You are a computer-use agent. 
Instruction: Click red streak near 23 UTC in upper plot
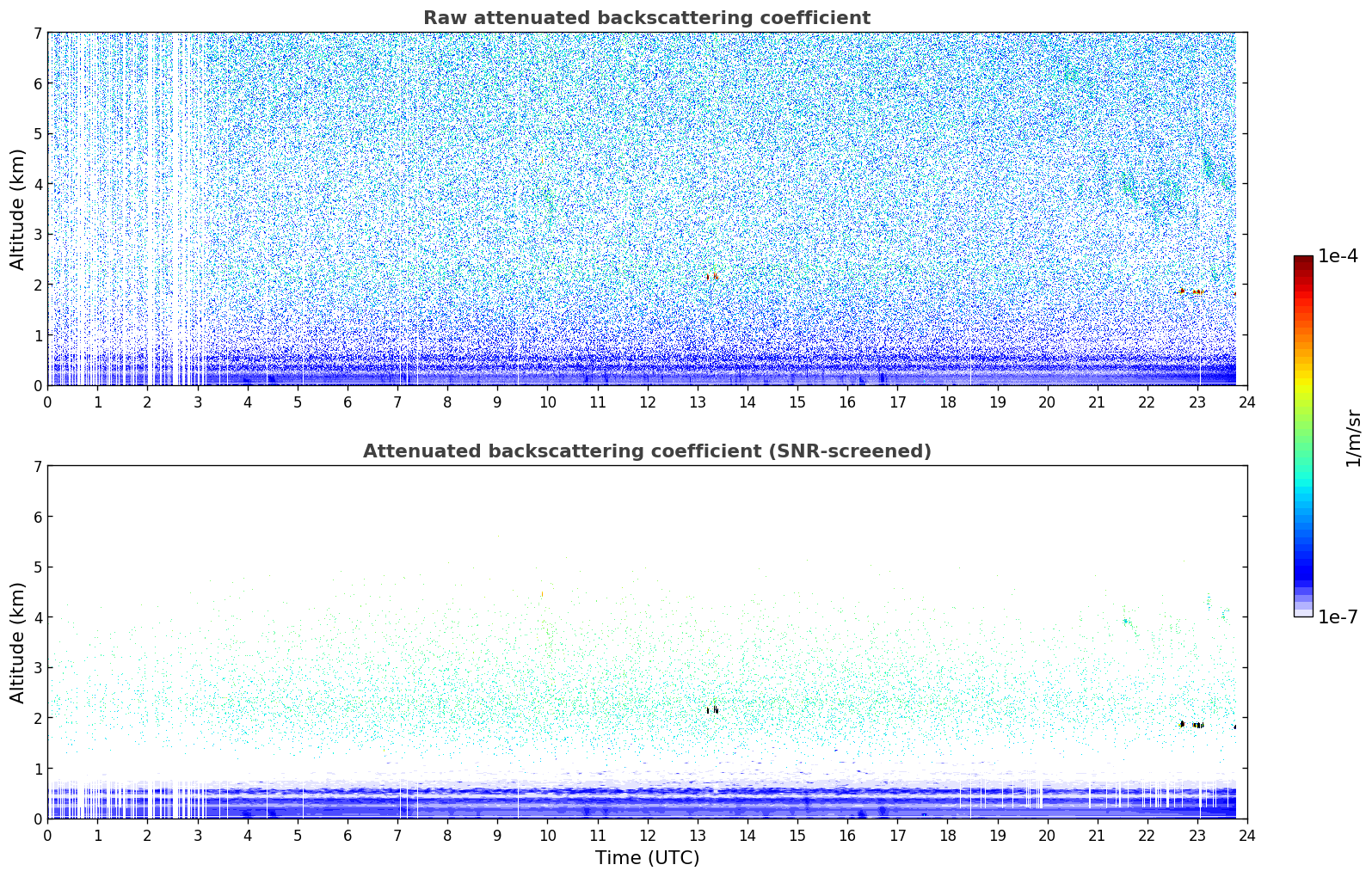[x=1196, y=291]
